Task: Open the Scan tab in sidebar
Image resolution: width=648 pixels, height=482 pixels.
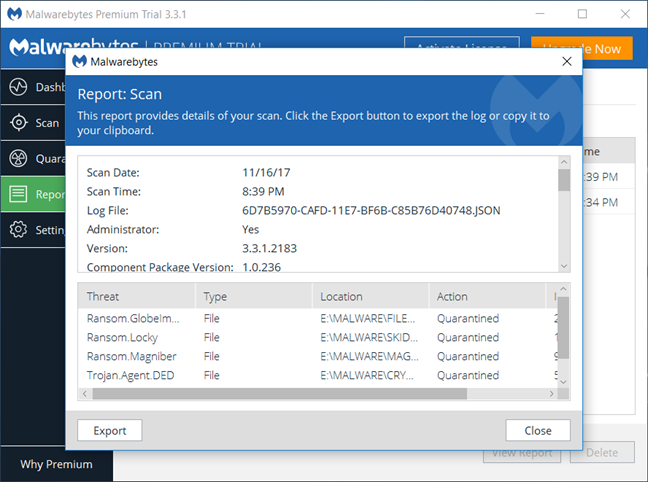Action: [33, 123]
